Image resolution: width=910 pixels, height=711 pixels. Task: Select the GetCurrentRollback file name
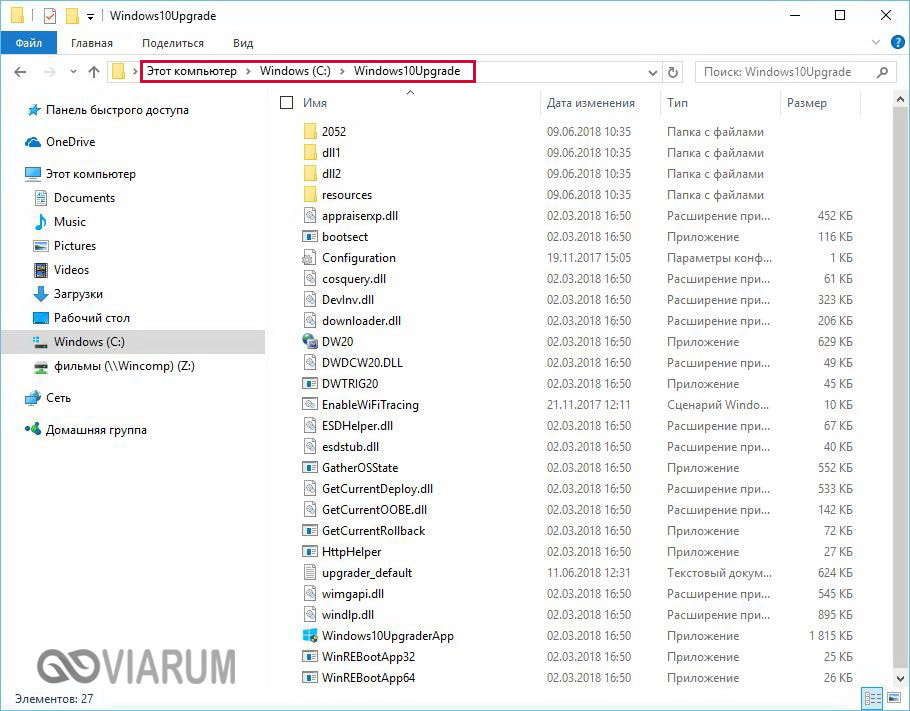click(x=374, y=530)
